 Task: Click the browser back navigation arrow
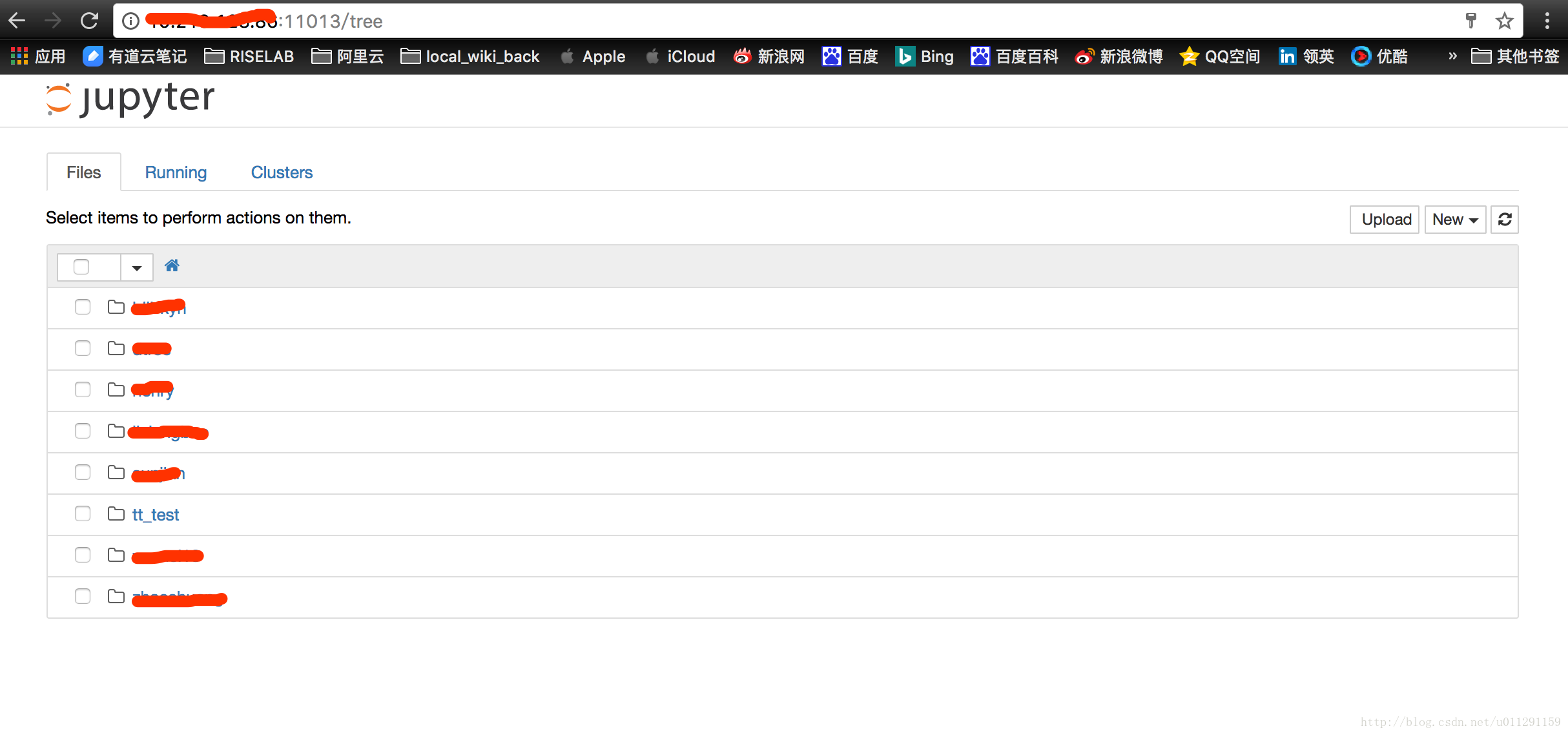coord(19,20)
